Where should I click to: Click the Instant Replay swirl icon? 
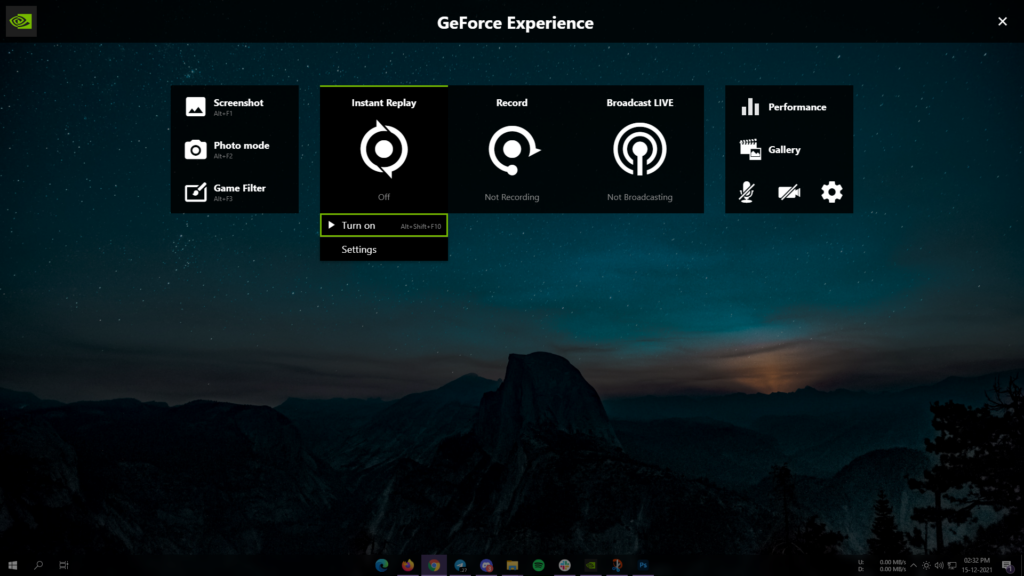click(383, 148)
